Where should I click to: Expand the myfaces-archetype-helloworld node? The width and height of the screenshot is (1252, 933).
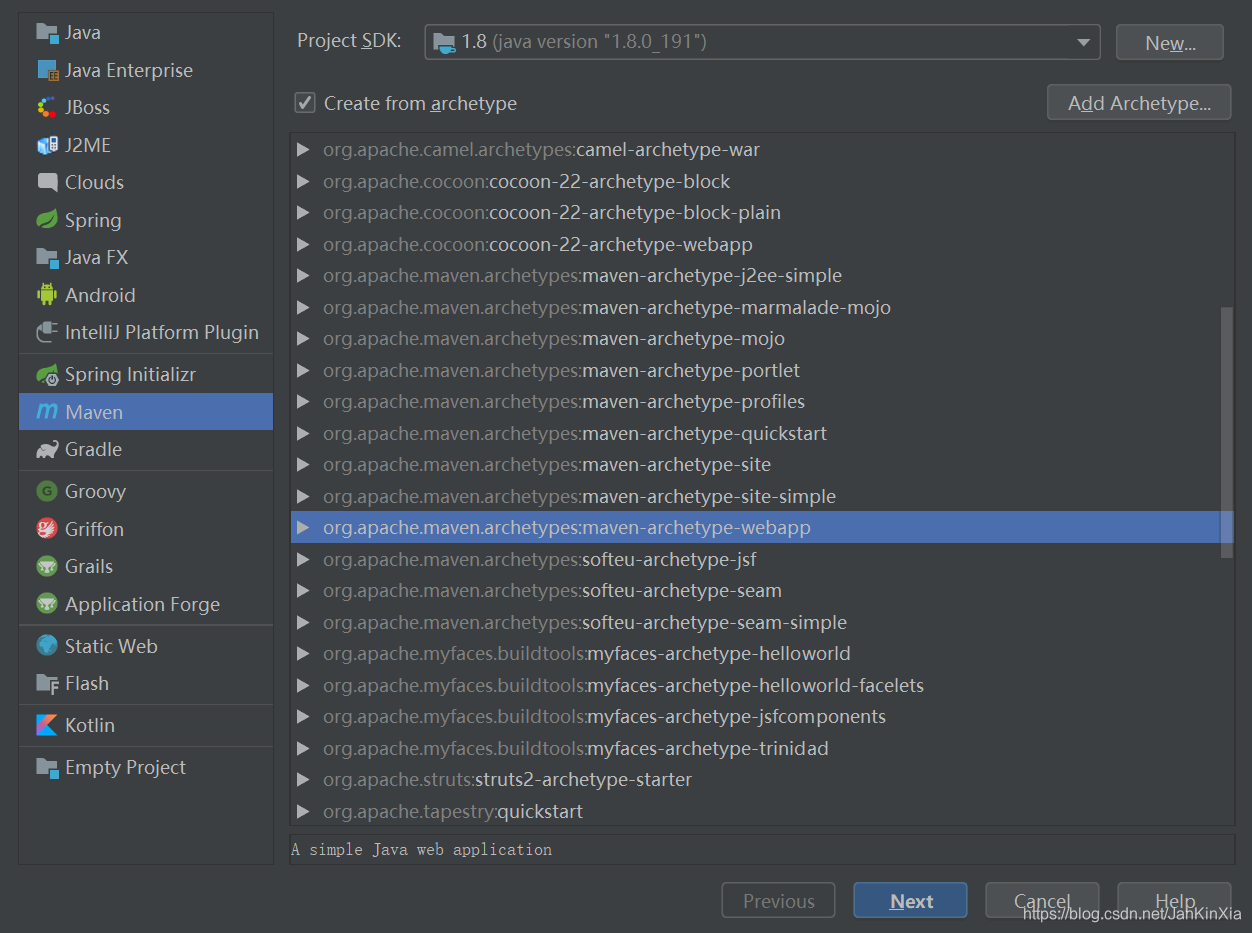pos(303,654)
